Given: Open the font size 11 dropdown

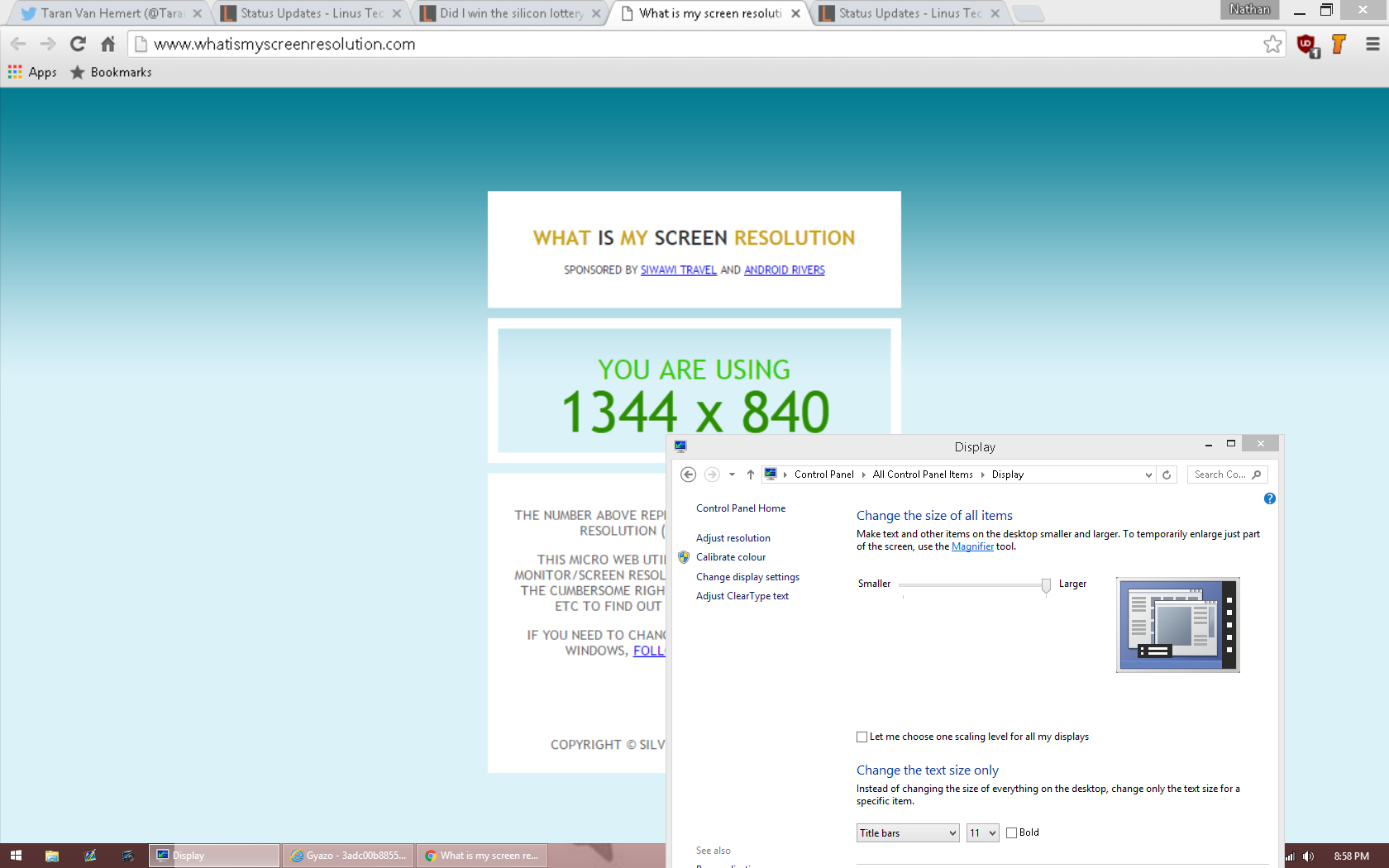Looking at the screenshot, I should click(983, 832).
